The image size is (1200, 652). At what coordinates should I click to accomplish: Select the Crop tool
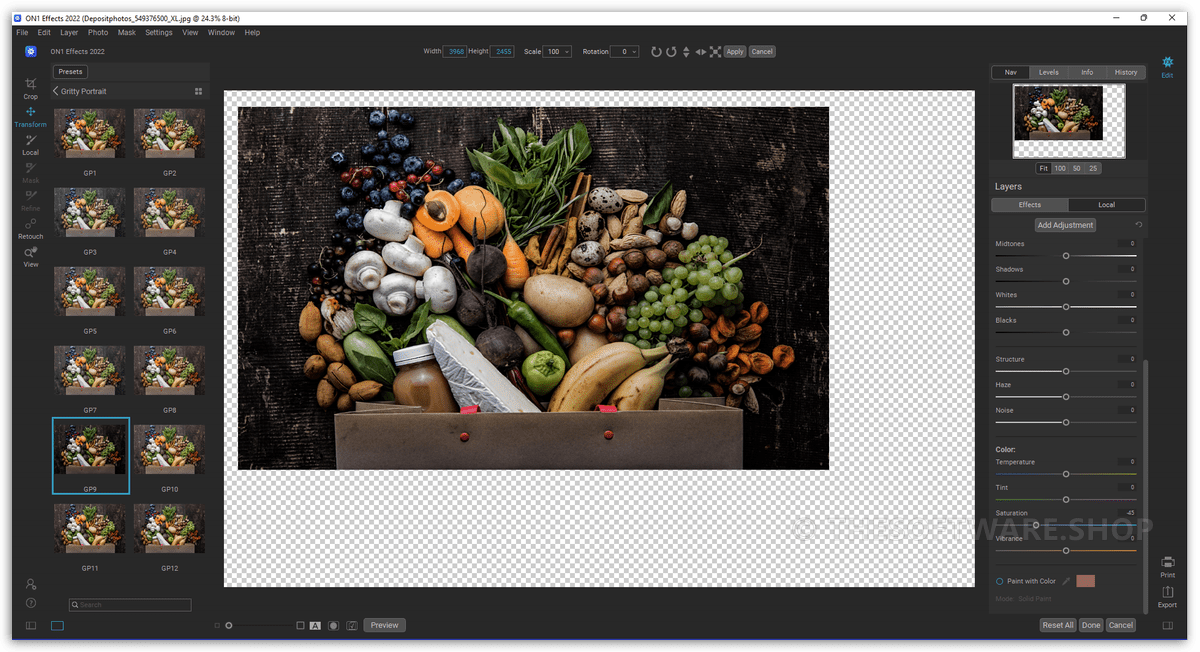click(x=31, y=88)
